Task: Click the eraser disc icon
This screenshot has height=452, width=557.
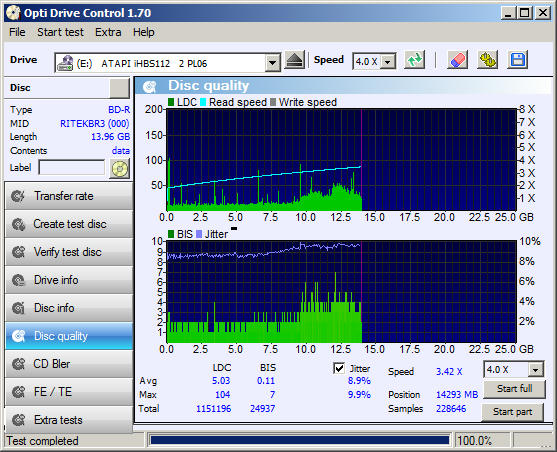Action: coord(457,60)
